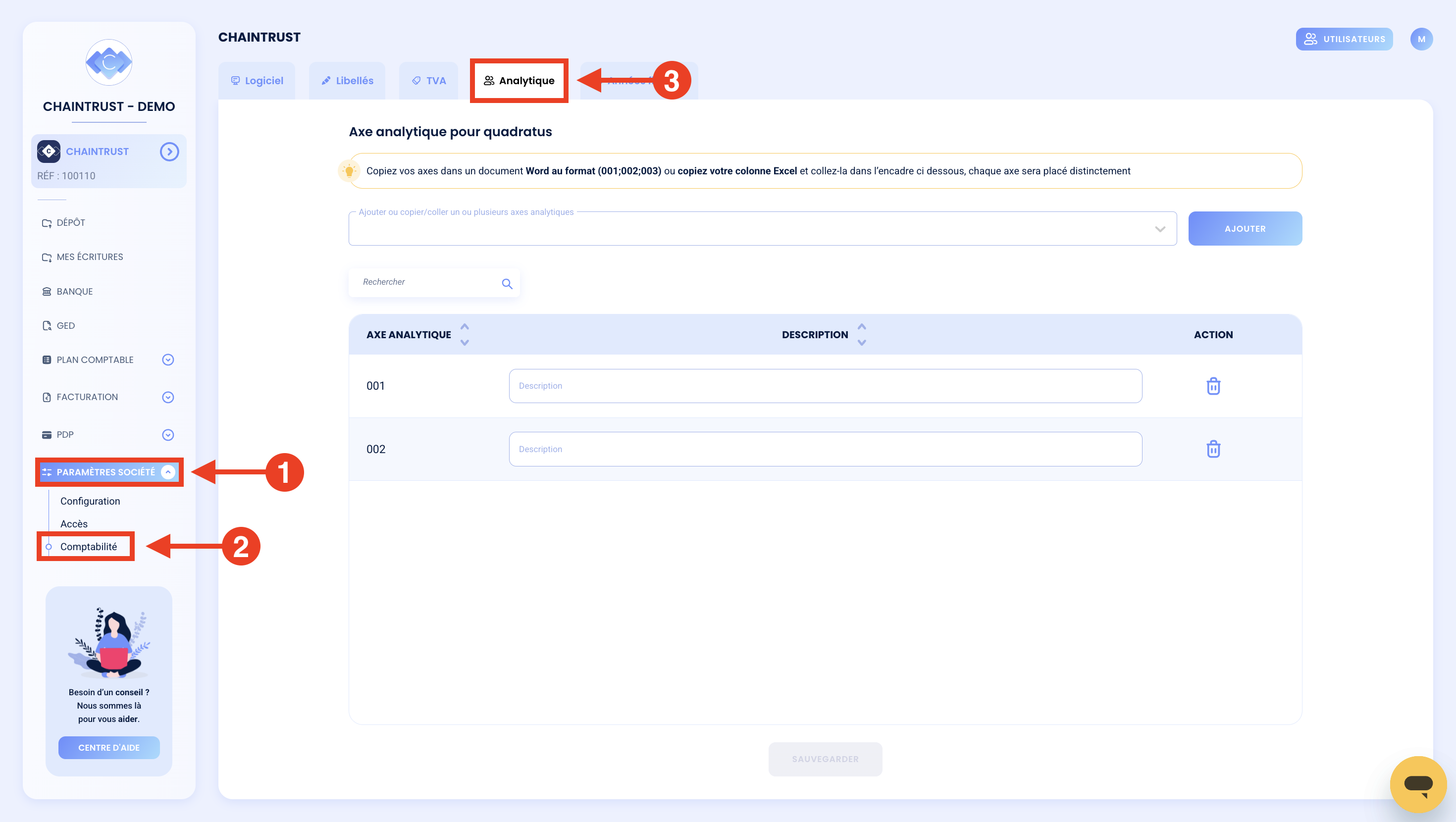Click the magnifier search icon

click(x=507, y=284)
